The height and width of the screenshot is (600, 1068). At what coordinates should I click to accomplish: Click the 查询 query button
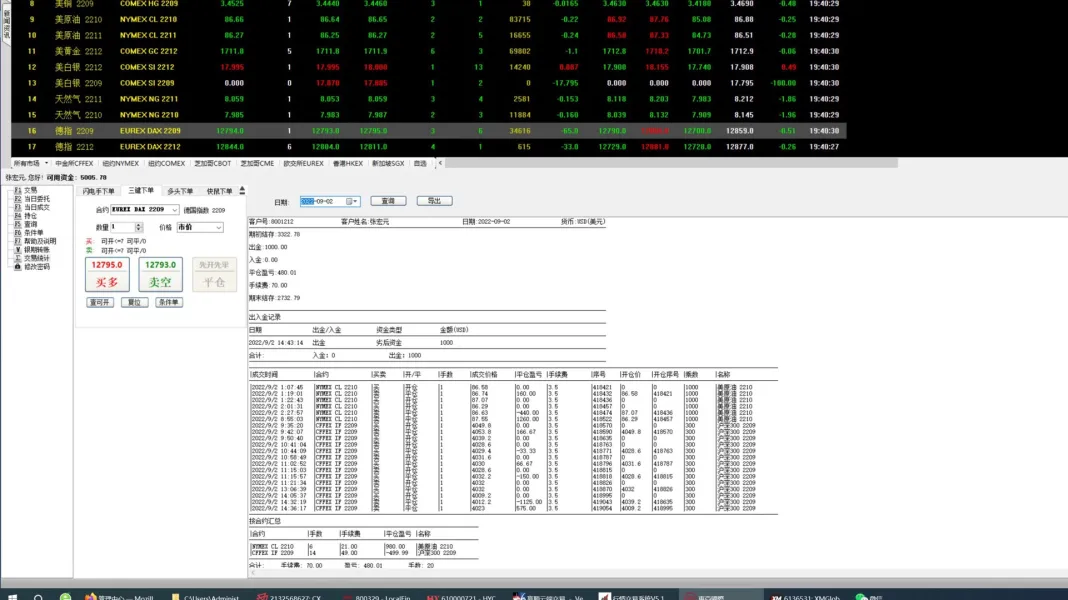pos(388,201)
